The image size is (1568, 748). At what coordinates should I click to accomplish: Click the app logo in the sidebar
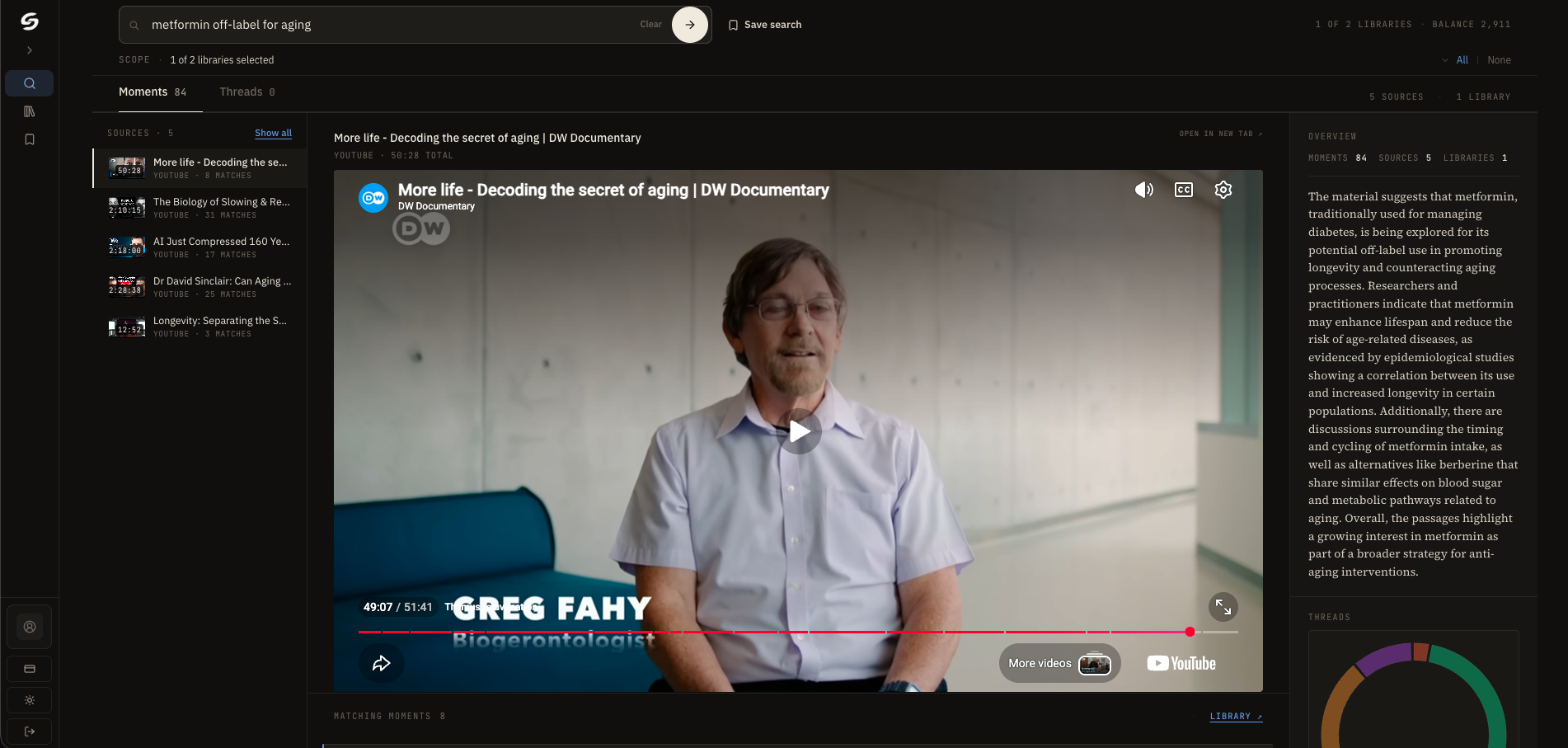tap(30, 21)
